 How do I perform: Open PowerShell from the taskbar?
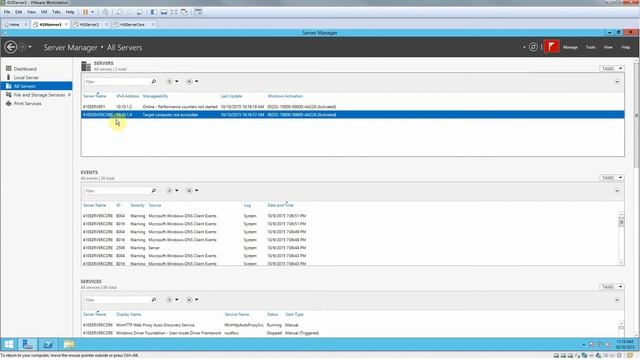48,344
